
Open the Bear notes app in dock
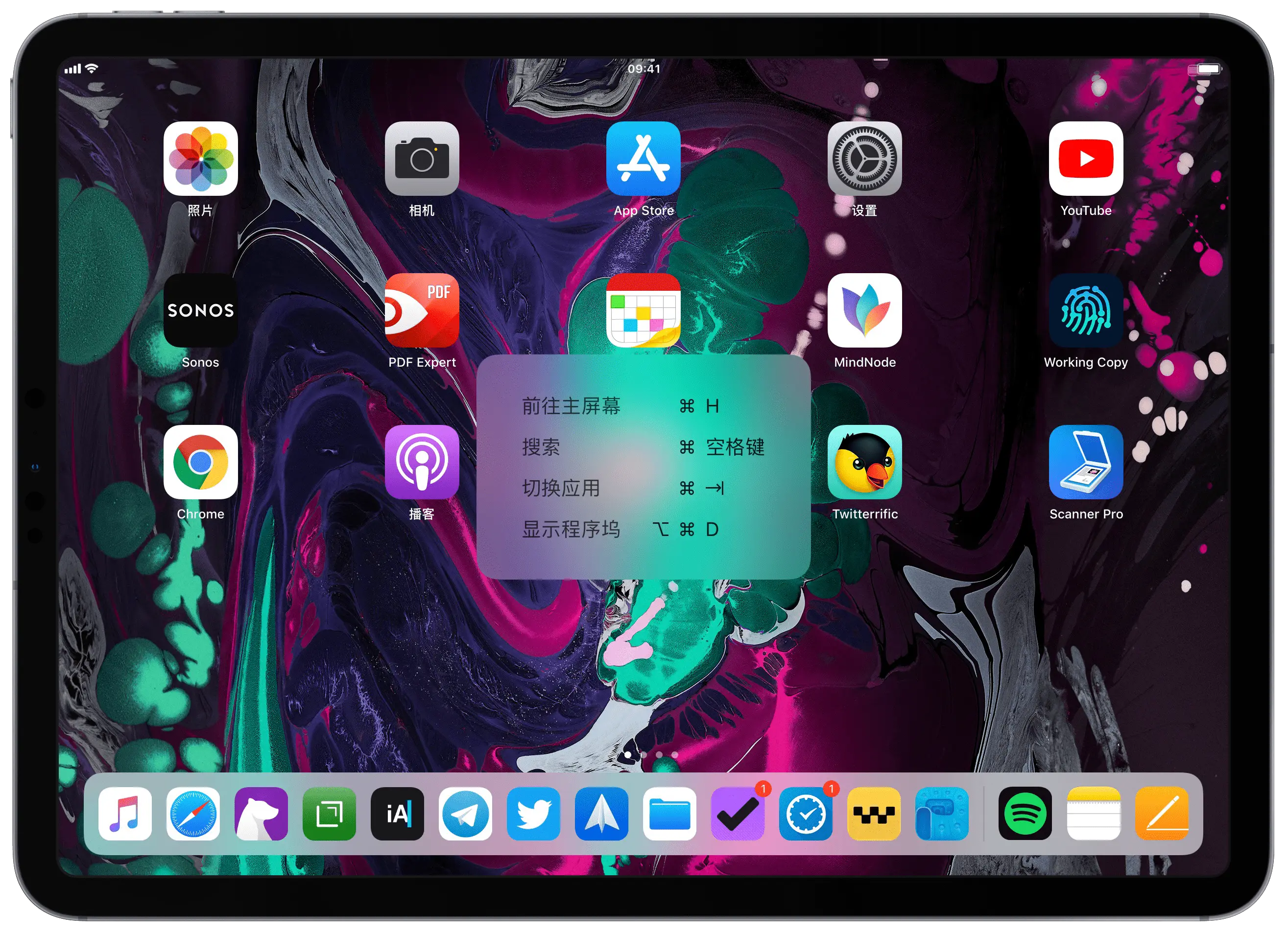point(261,814)
